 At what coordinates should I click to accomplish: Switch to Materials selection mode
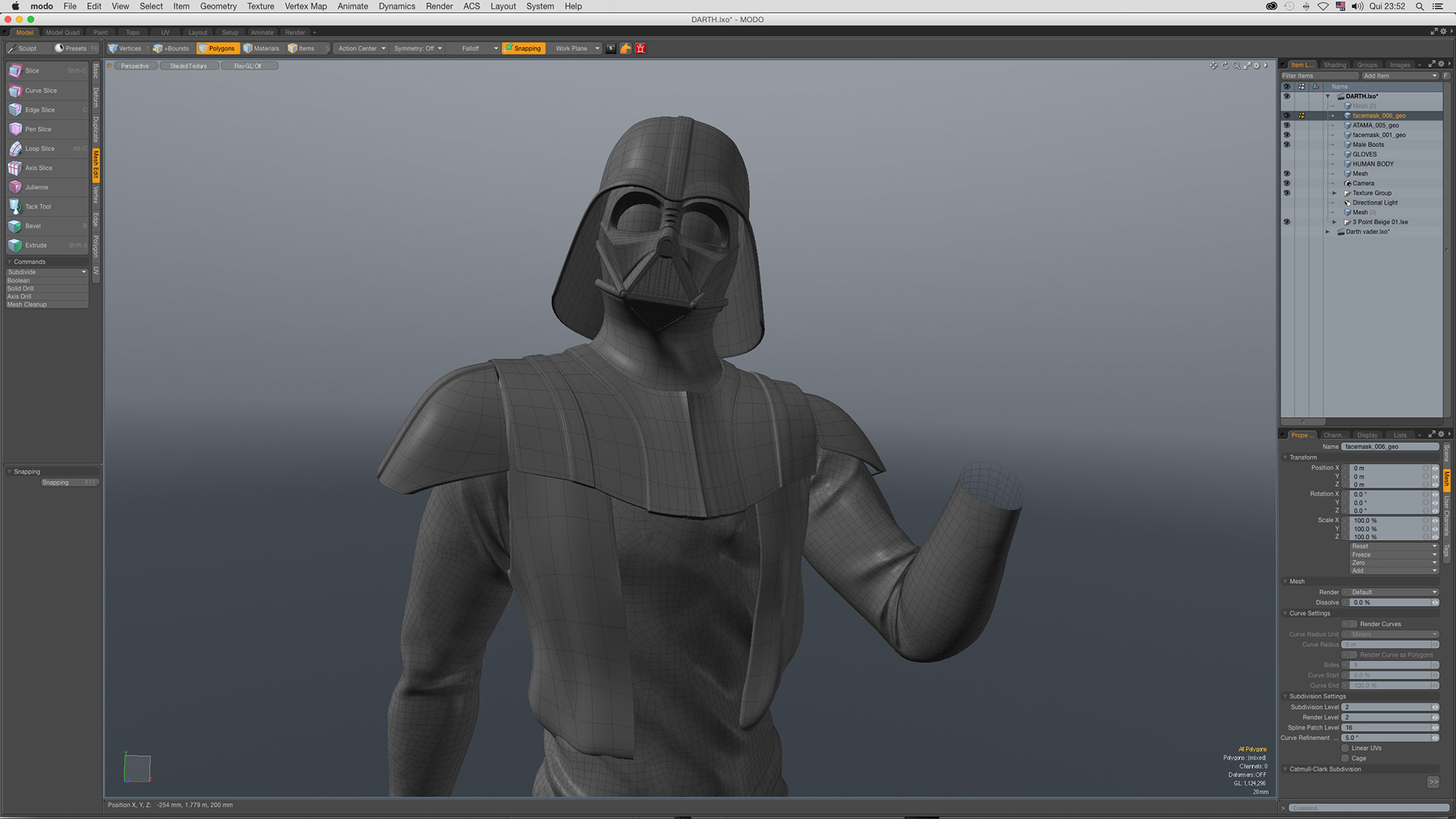[x=262, y=49]
